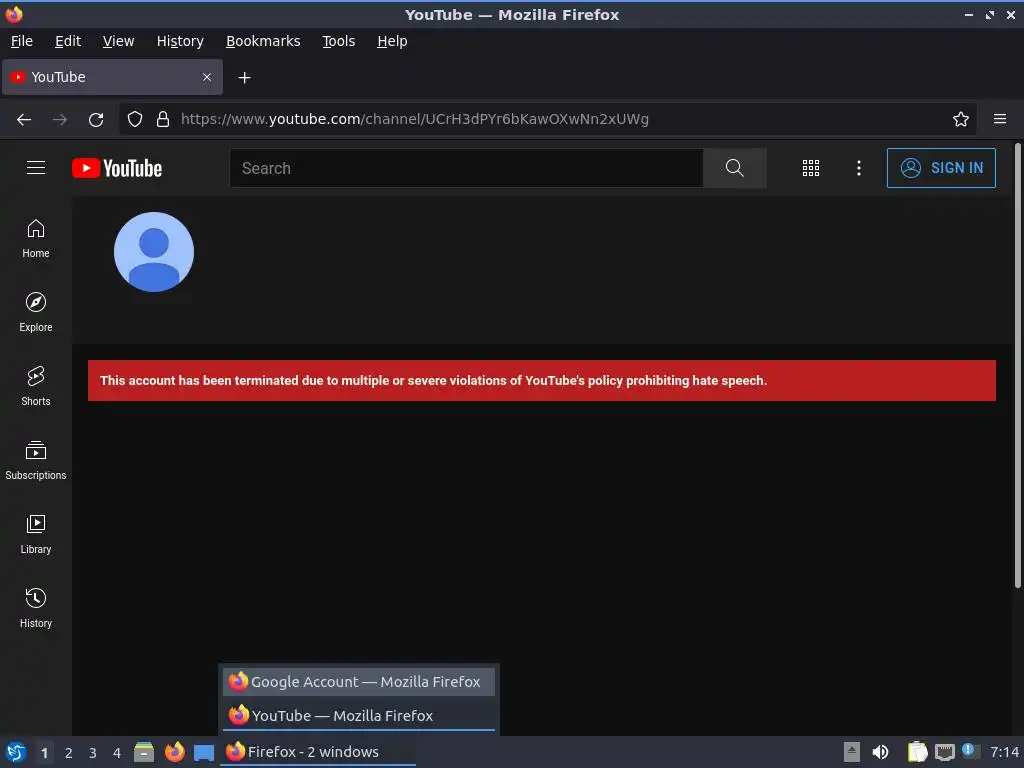1024x768 pixels.
Task: Open the volume control tray icon
Action: (880, 752)
